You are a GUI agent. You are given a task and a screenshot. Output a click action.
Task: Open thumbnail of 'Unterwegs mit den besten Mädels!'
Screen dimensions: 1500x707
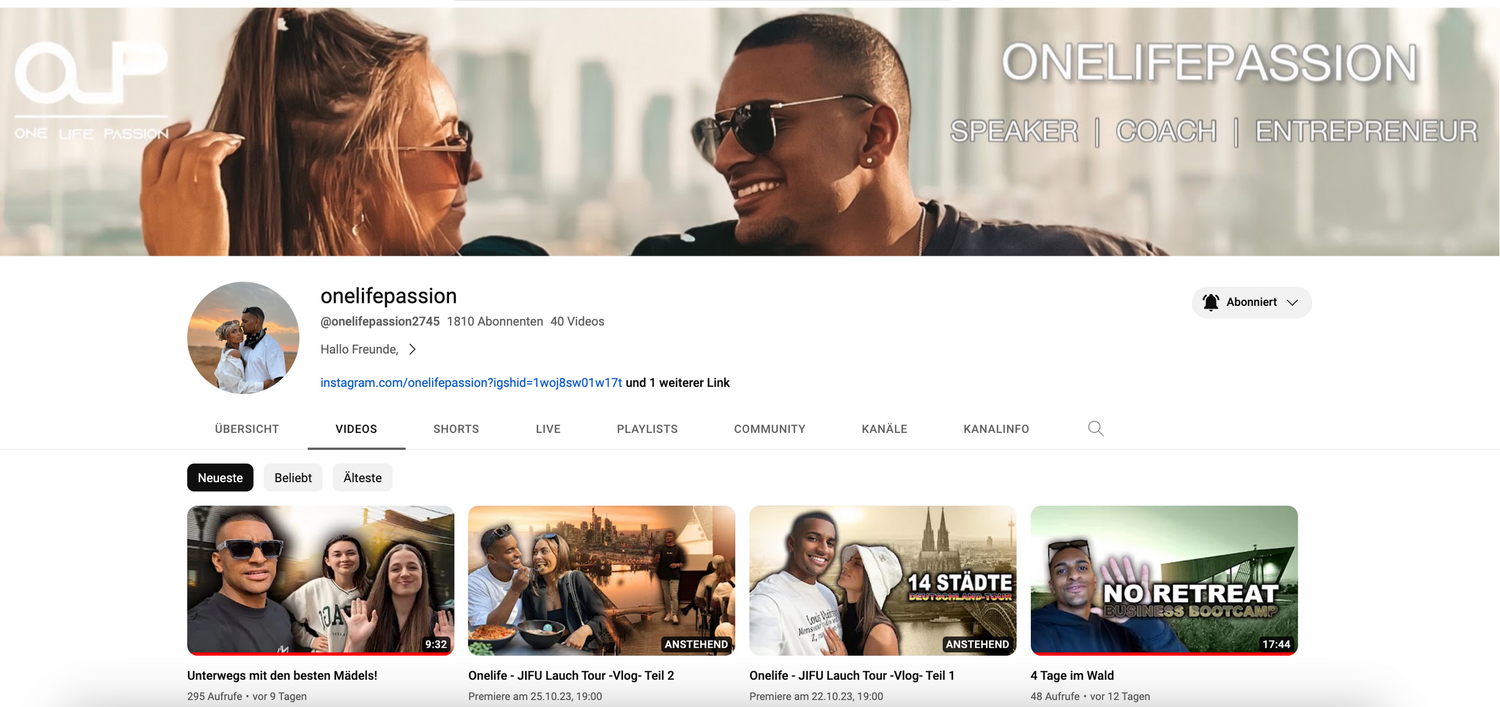click(x=320, y=580)
